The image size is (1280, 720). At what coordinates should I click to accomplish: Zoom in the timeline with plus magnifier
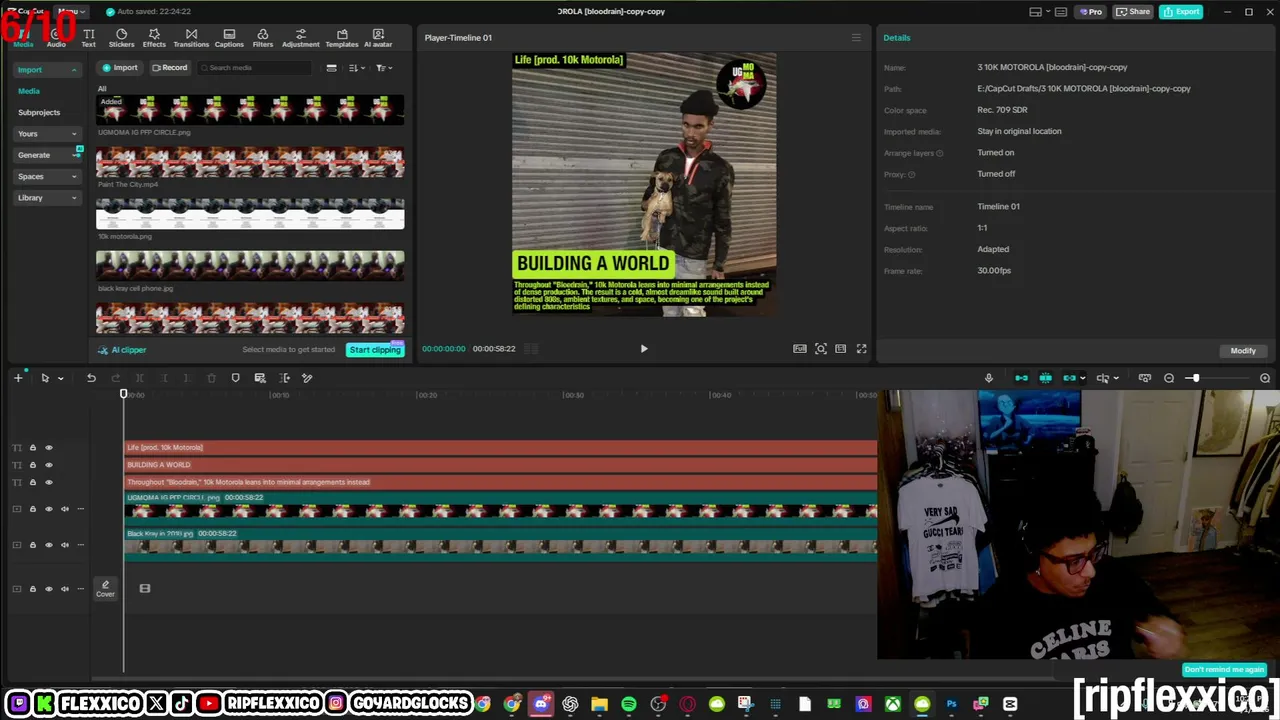pos(1265,378)
